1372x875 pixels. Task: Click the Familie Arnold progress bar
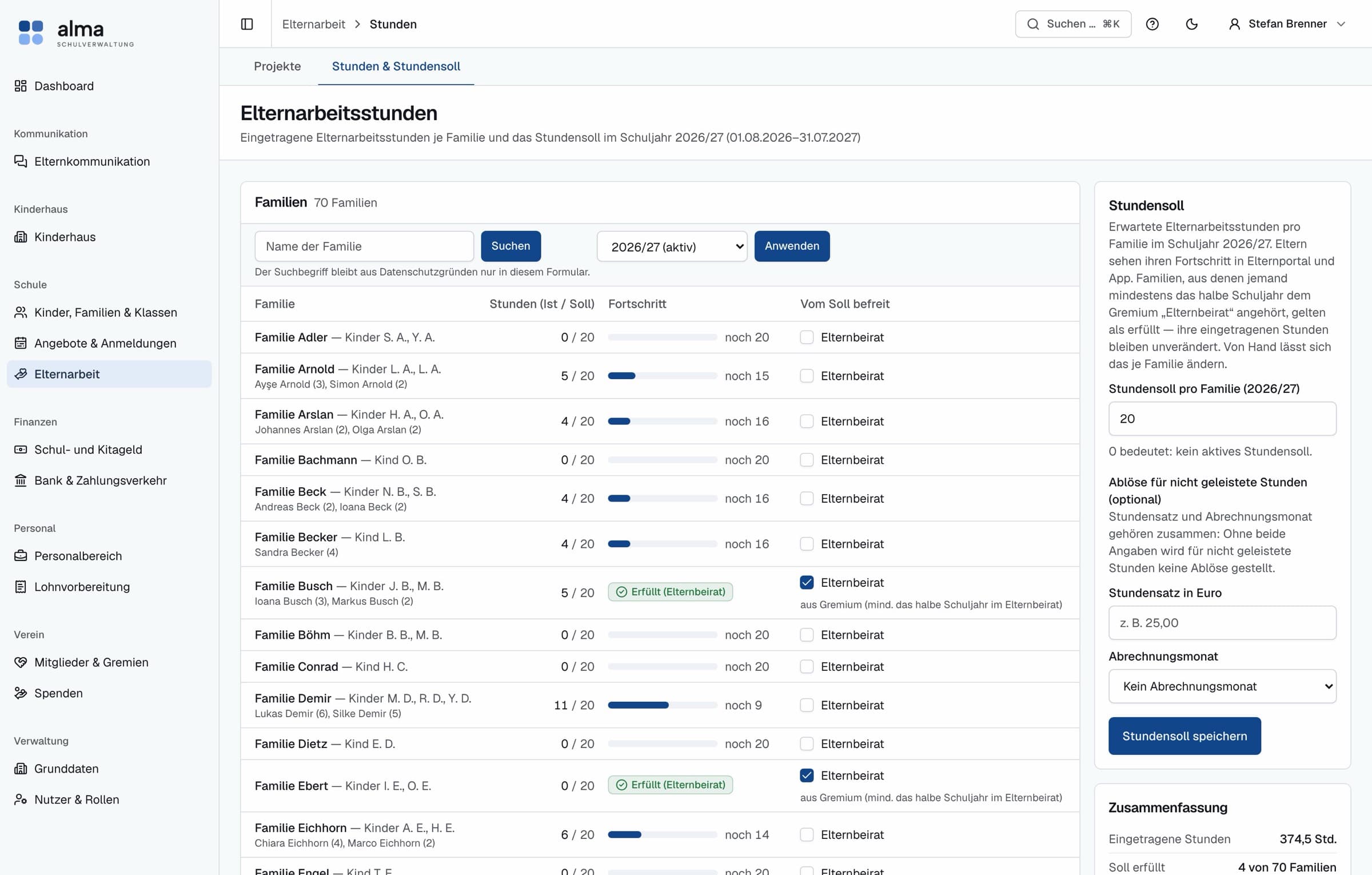(663, 376)
